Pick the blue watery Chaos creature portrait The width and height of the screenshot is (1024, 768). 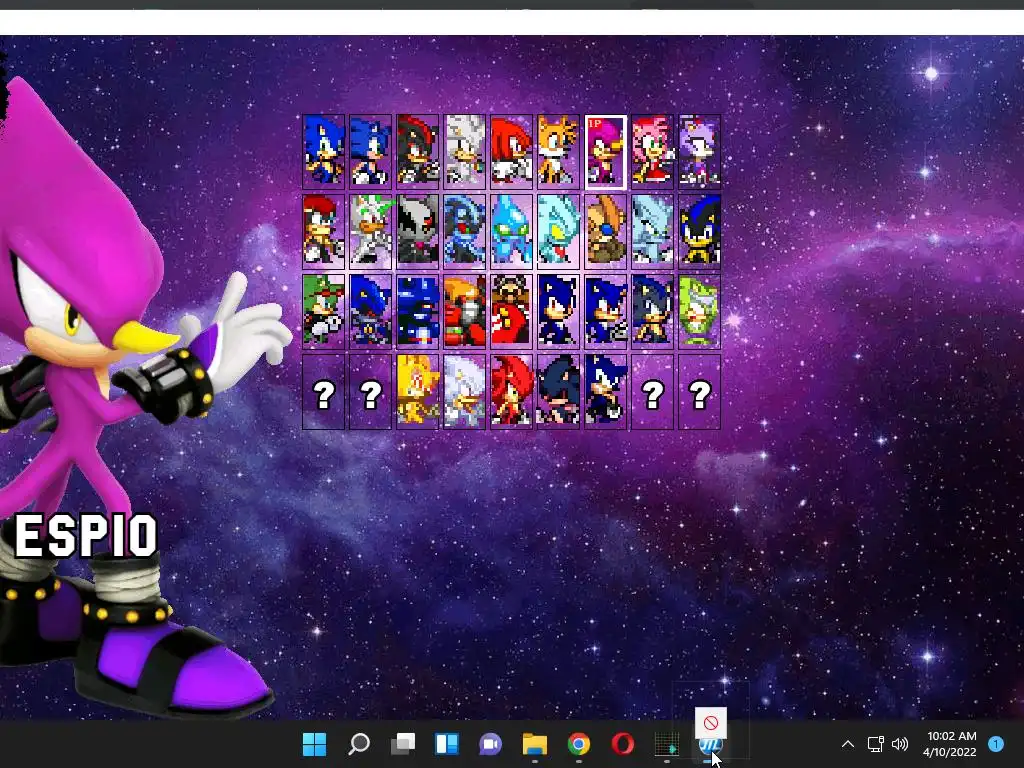coord(511,231)
